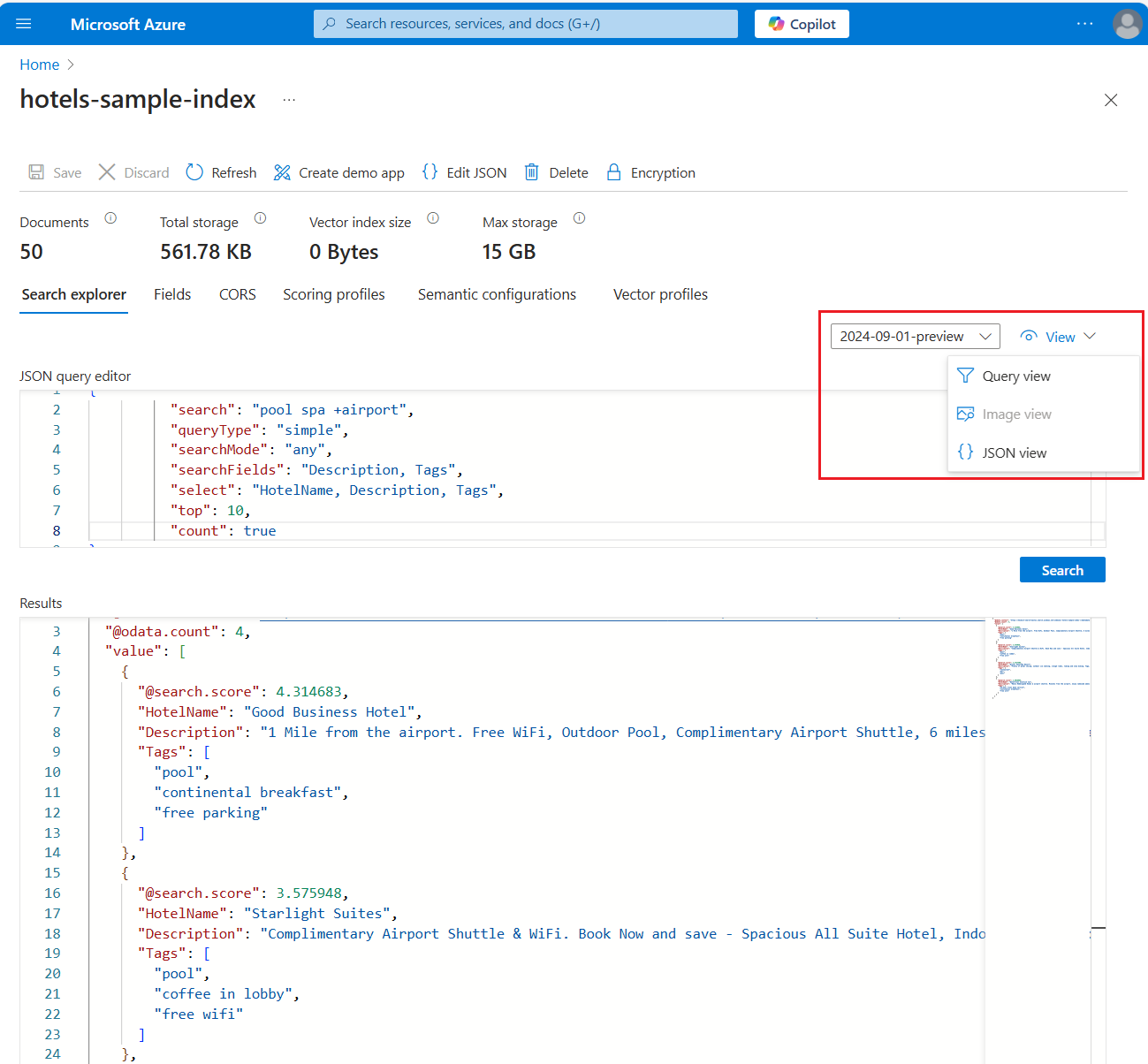Switch to the Fields tab

click(171, 294)
